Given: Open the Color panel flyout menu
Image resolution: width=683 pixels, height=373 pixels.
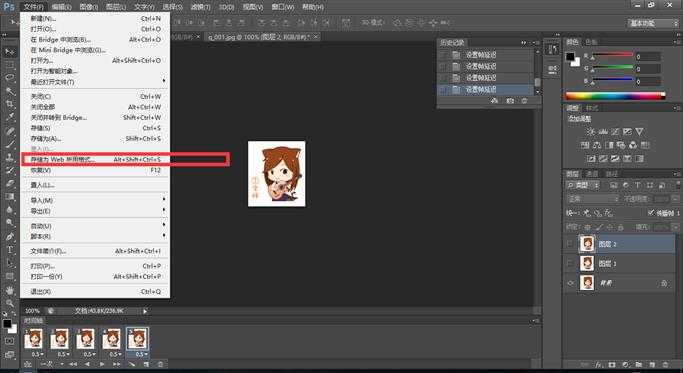Looking at the screenshot, I should tap(676, 42).
